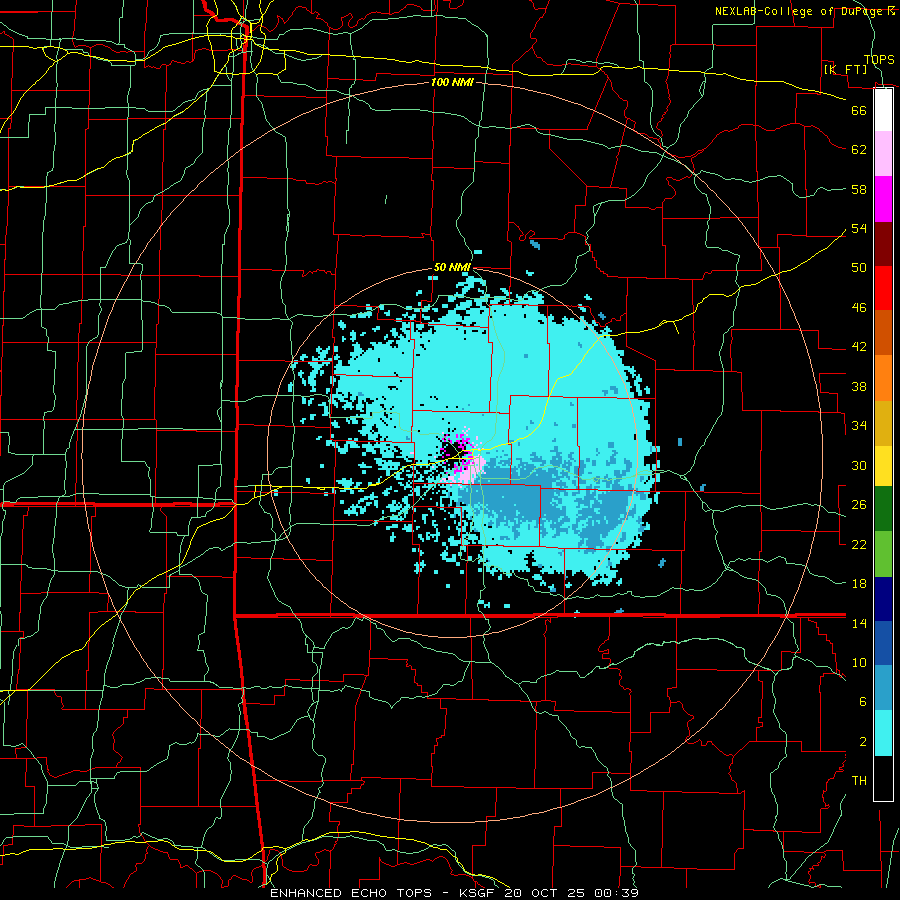The height and width of the screenshot is (900, 900).
Task: Select the medium blue legend swatch
Action: [x=883, y=643]
